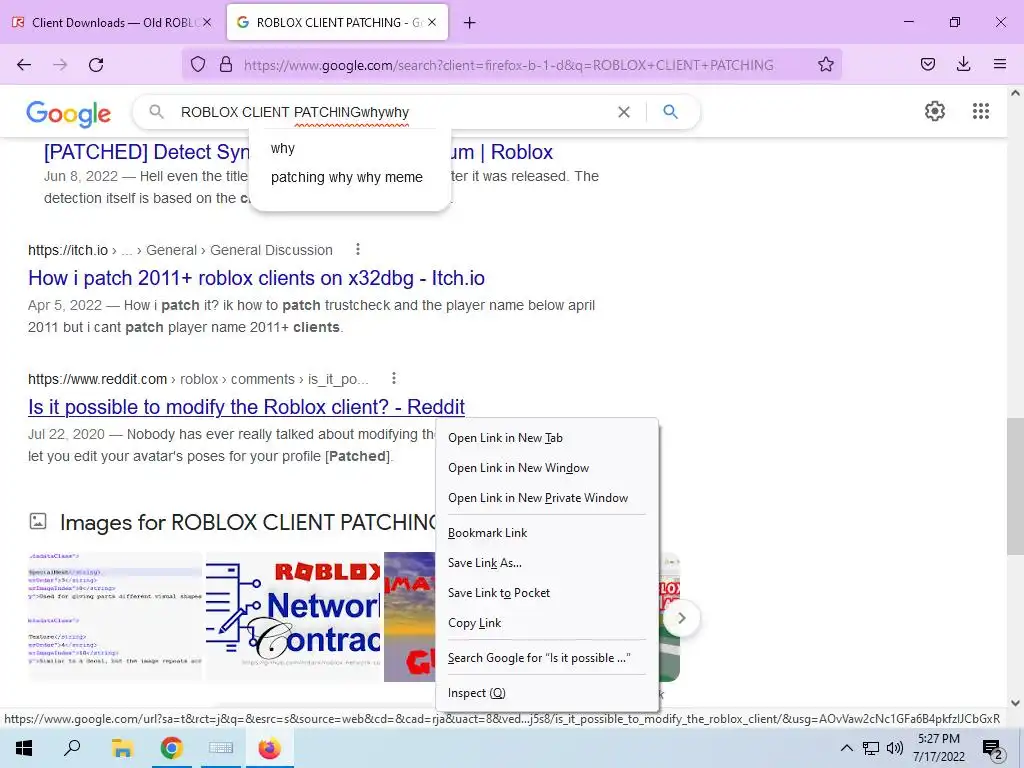Image resolution: width=1024 pixels, height=768 pixels.
Task: Click the page vertical scrollbar thumb
Action: 1015,487
